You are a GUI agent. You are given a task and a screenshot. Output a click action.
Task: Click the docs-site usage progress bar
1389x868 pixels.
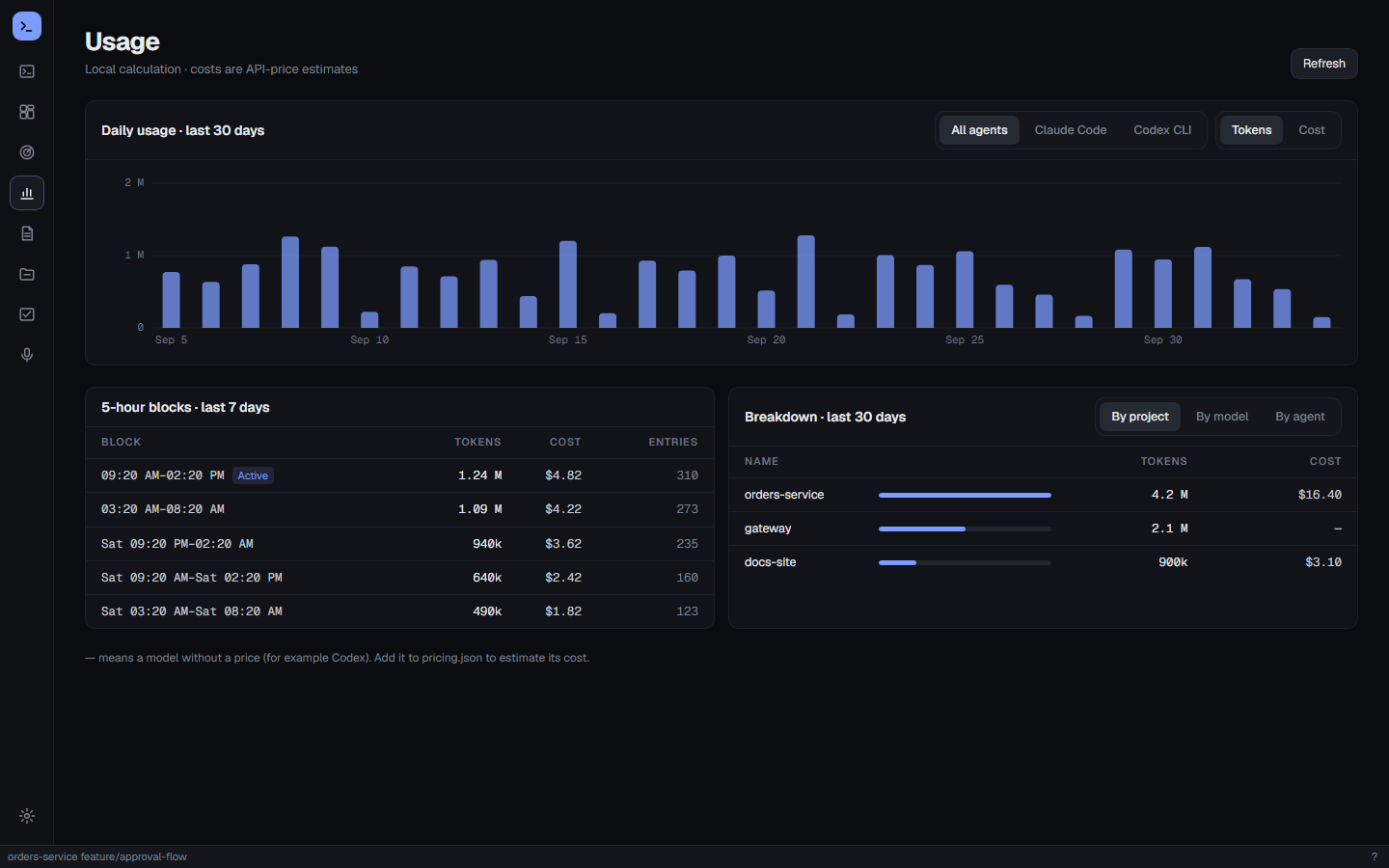(965, 562)
